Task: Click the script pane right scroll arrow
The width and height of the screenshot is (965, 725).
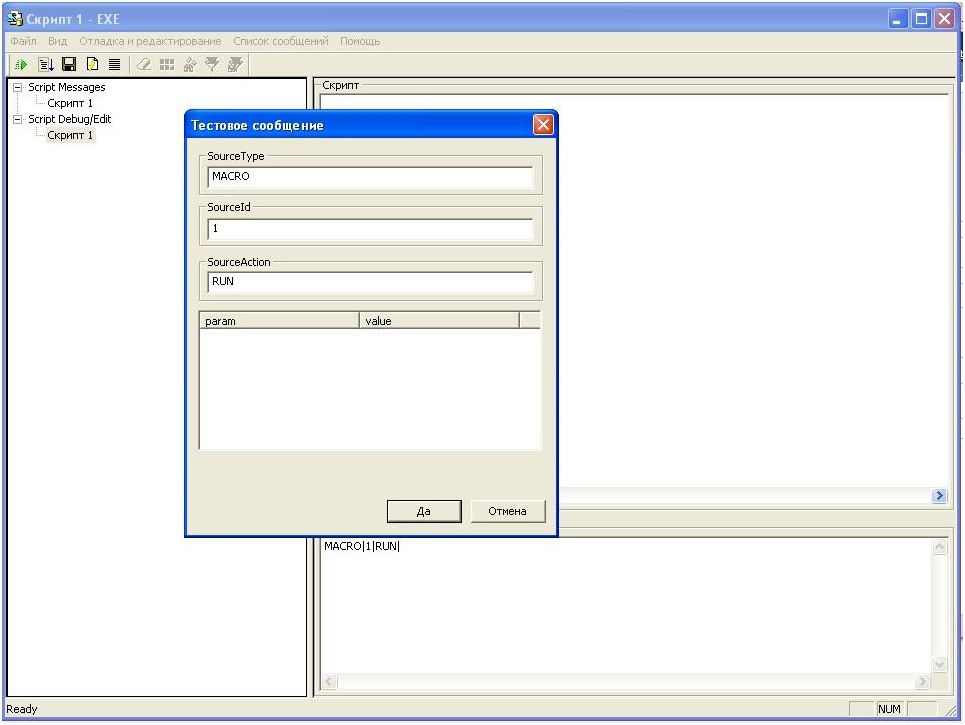Action: 939,496
